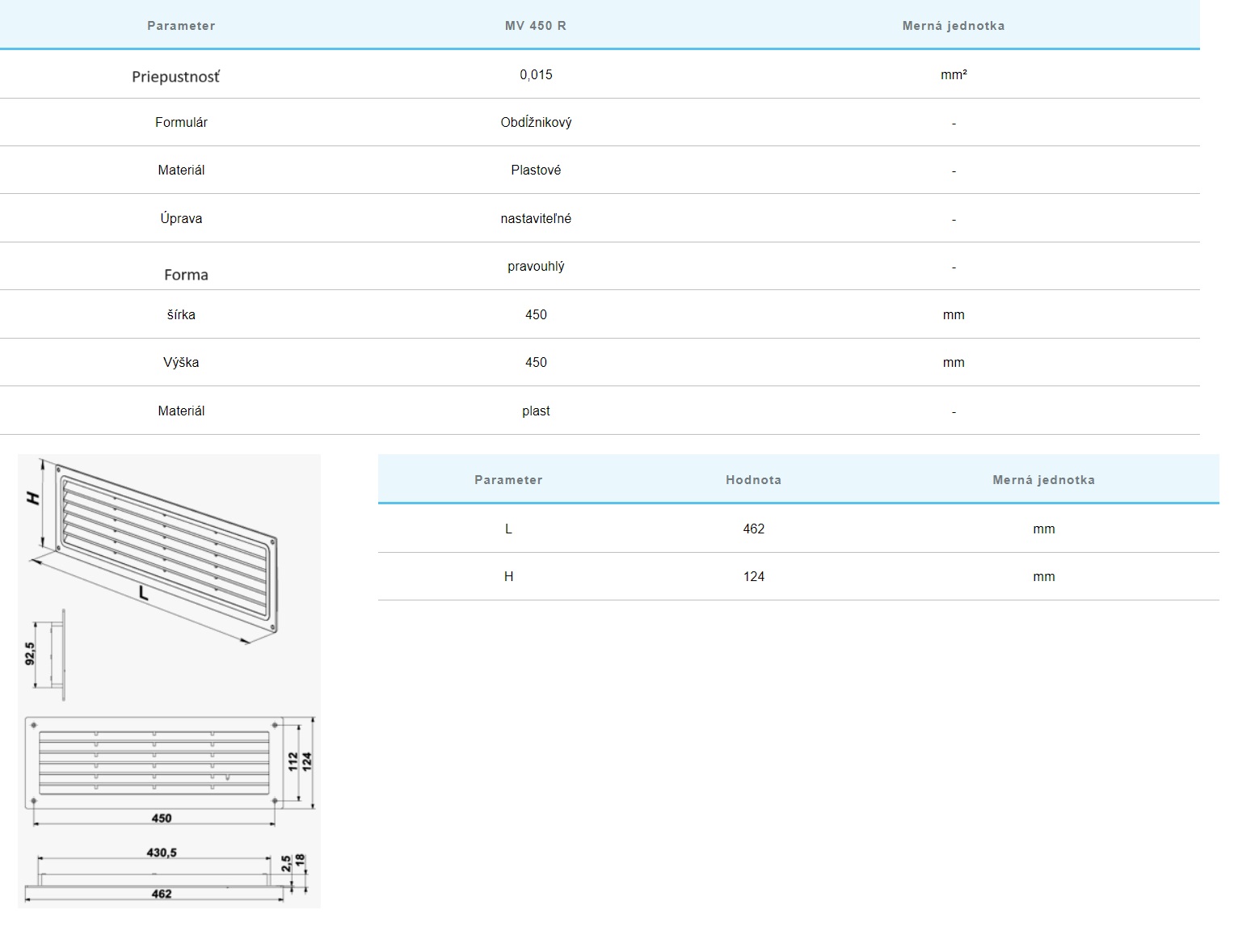Select the "Obdĺžnikový" value cell
Viewport: 1259px width, 952px height.
coord(536,122)
